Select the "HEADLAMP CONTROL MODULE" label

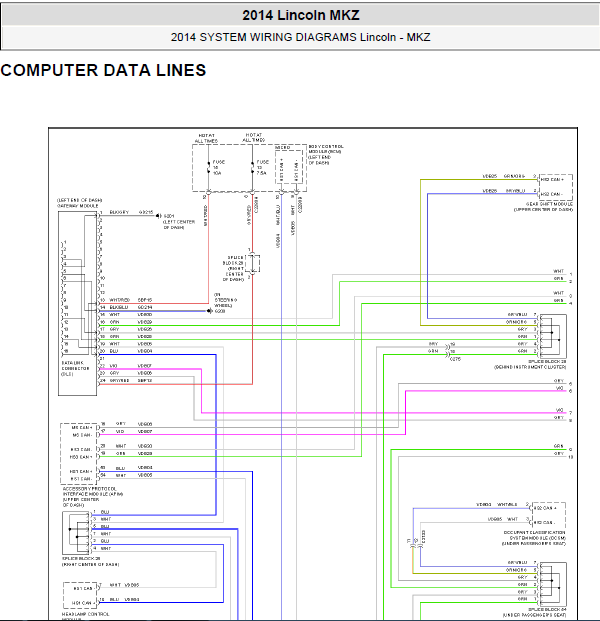[86, 616]
